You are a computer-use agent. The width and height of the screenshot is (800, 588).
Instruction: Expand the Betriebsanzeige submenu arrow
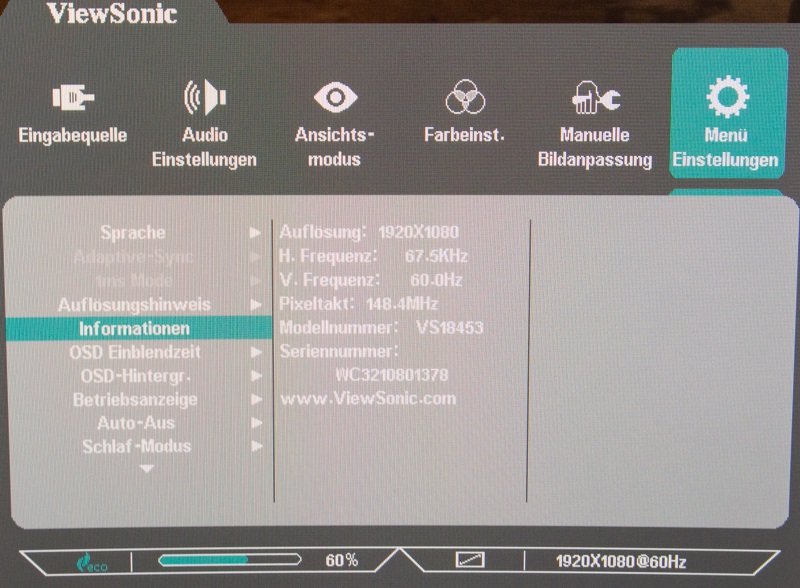256,399
